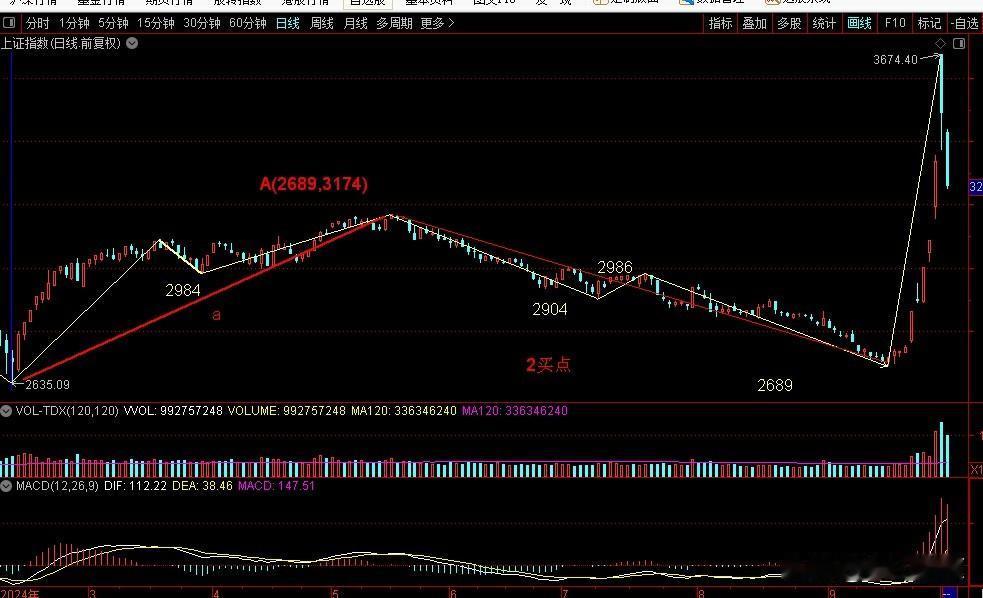The height and width of the screenshot is (598, 983).
Task: Select the 15分钟 period
Action: pyautogui.click(x=155, y=23)
